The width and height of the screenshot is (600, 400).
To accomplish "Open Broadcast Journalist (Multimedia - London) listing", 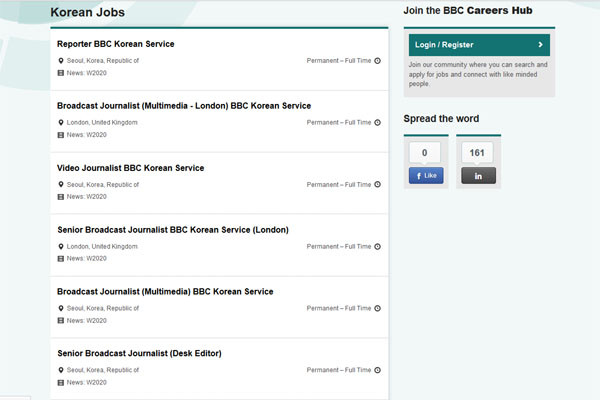I will pos(184,106).
